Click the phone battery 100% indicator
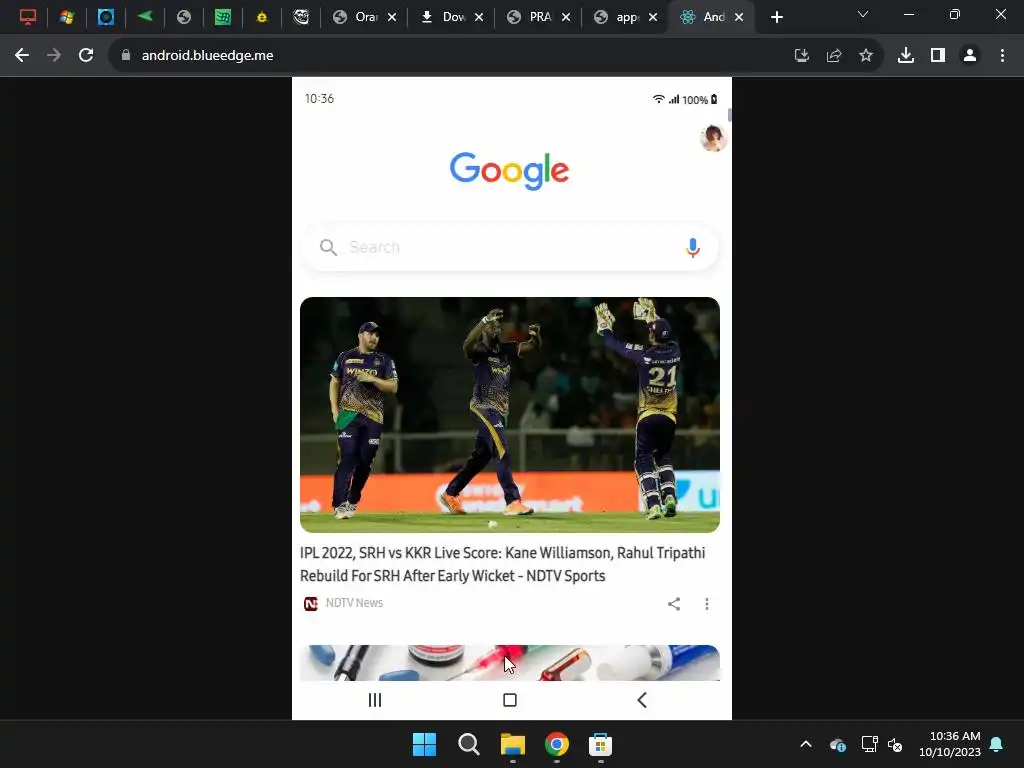The image size is (1024, 768). pyautogui.click(x=699, y=99)
